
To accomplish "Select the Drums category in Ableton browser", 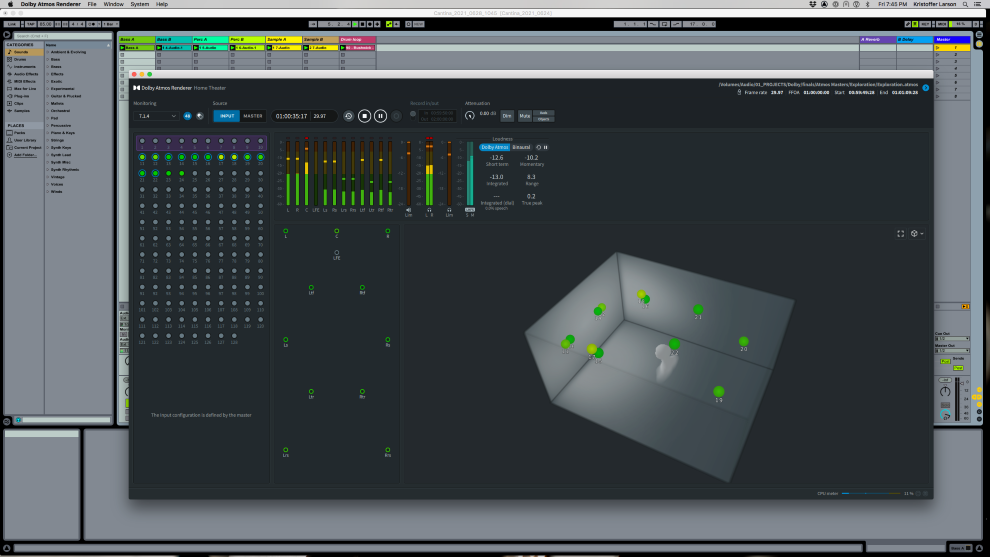I will (24, 59).
